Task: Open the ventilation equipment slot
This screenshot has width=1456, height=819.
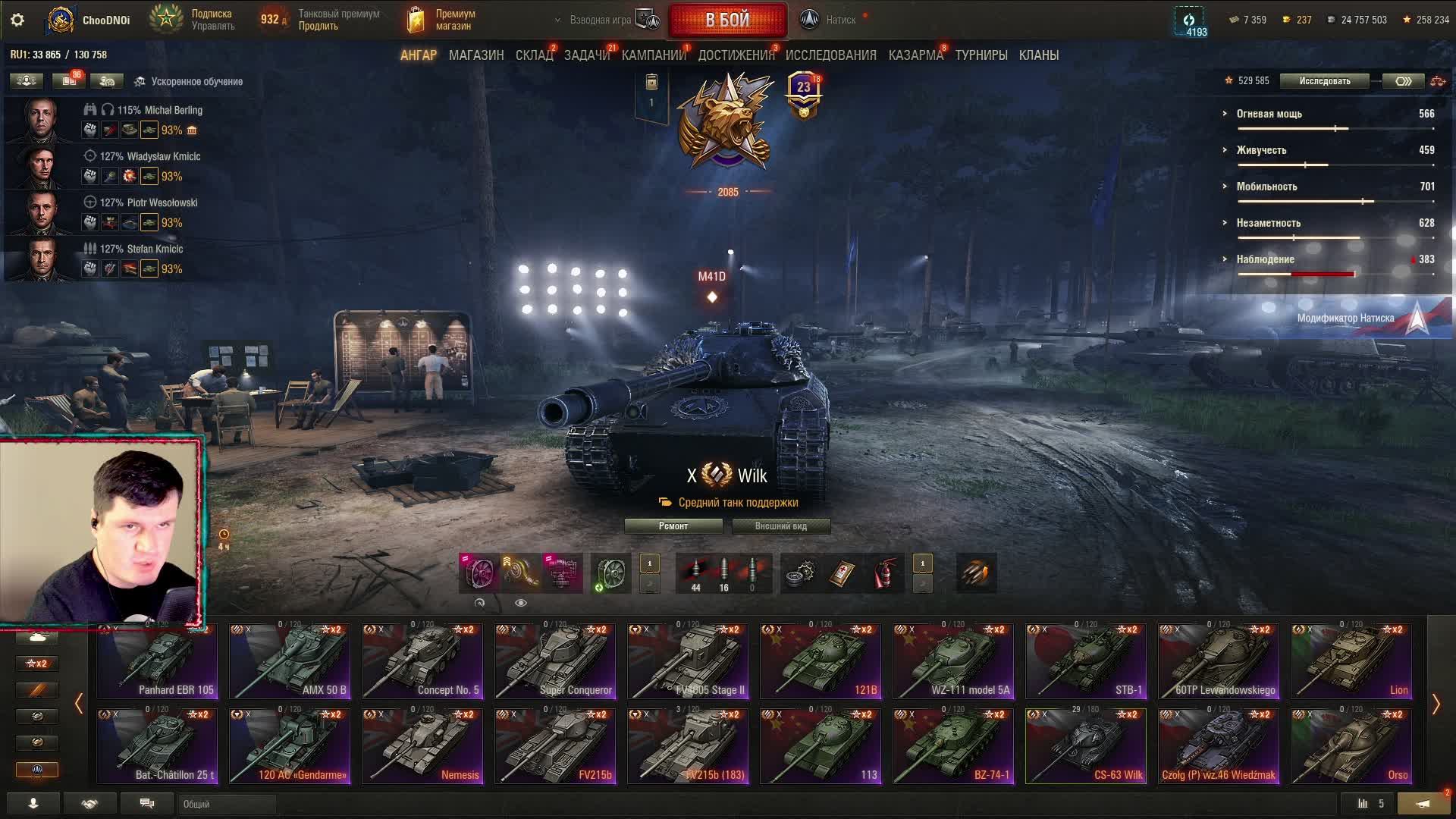Action: [479, 573]
